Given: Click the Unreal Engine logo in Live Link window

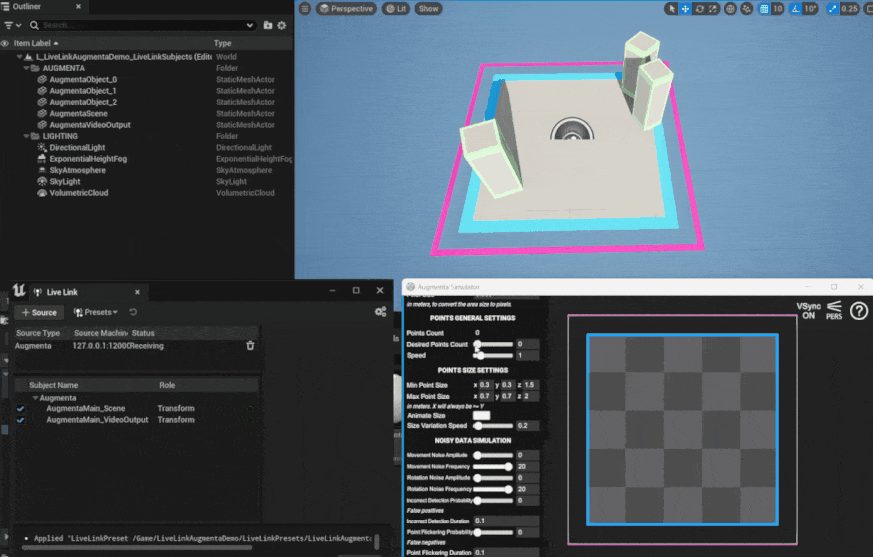Looking at the screenshot, I should click(x=19, y=290).
